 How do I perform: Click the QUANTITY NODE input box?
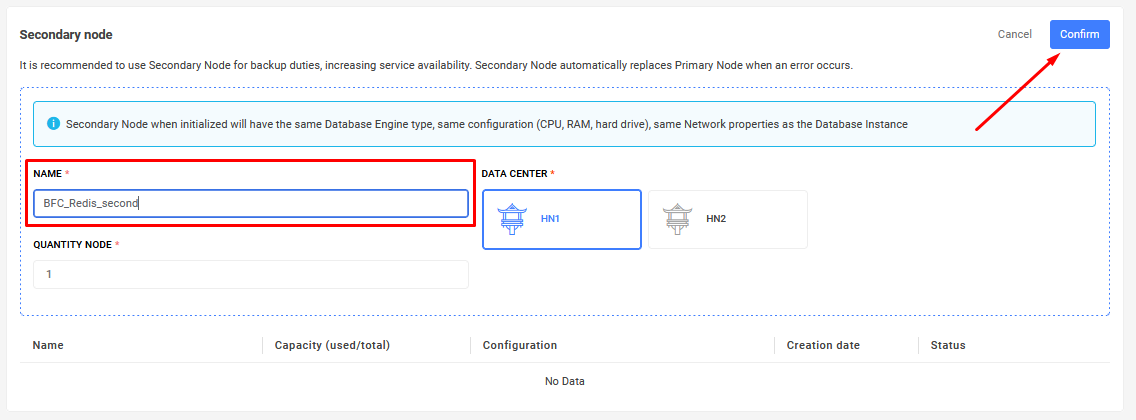(251, 274)
